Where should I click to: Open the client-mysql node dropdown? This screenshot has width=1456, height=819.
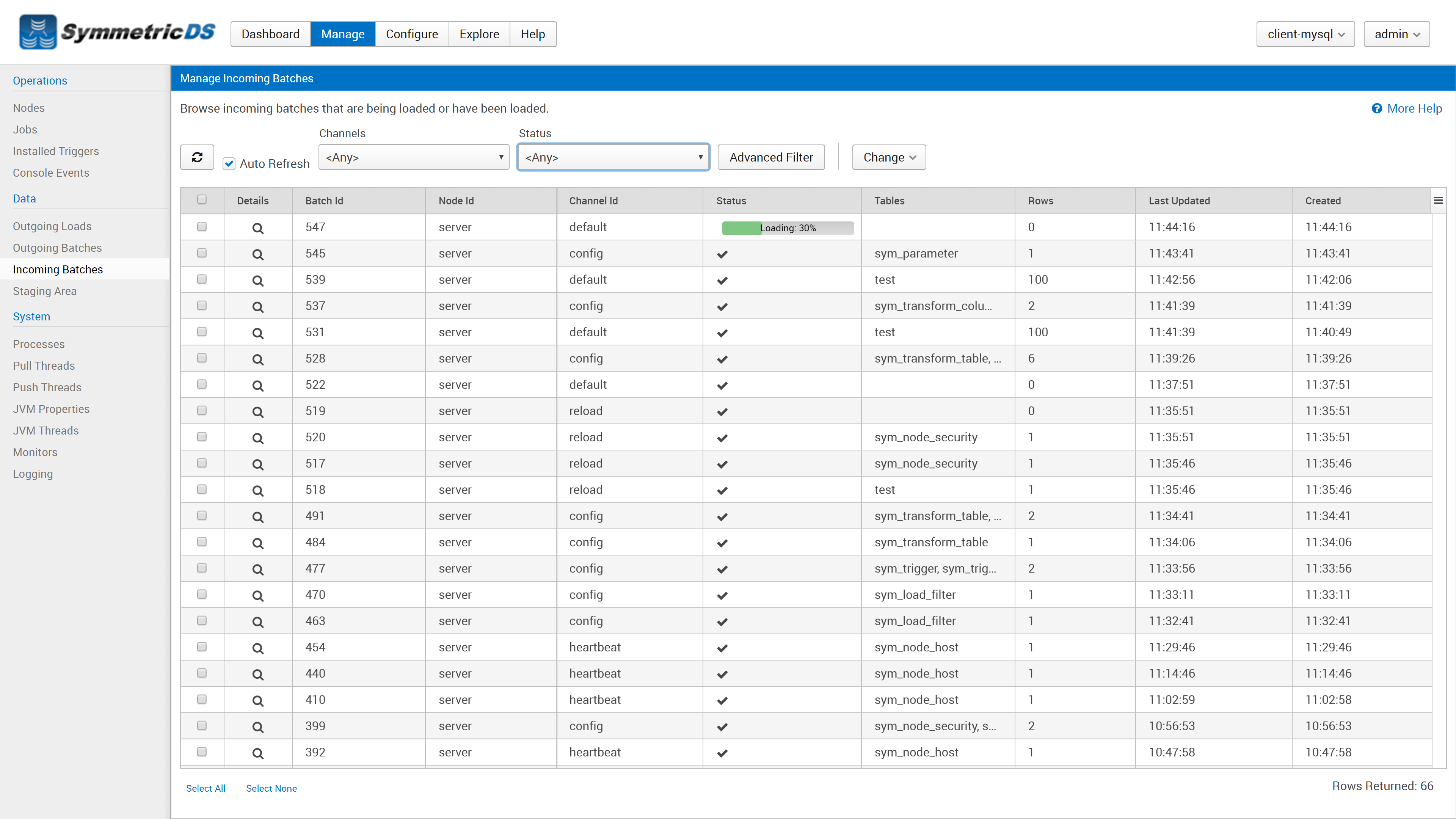pos(1305,34)
